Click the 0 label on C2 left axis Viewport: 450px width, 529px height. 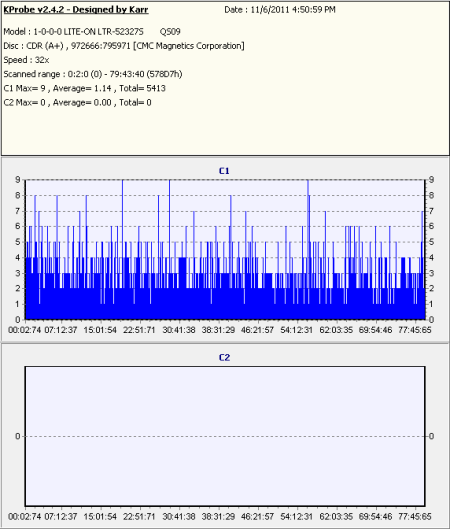[x=18, y=436]
